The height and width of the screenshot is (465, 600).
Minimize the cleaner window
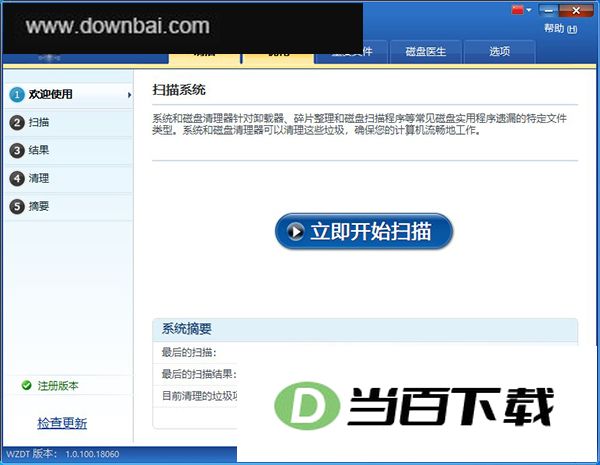click(x=549, y=10)
